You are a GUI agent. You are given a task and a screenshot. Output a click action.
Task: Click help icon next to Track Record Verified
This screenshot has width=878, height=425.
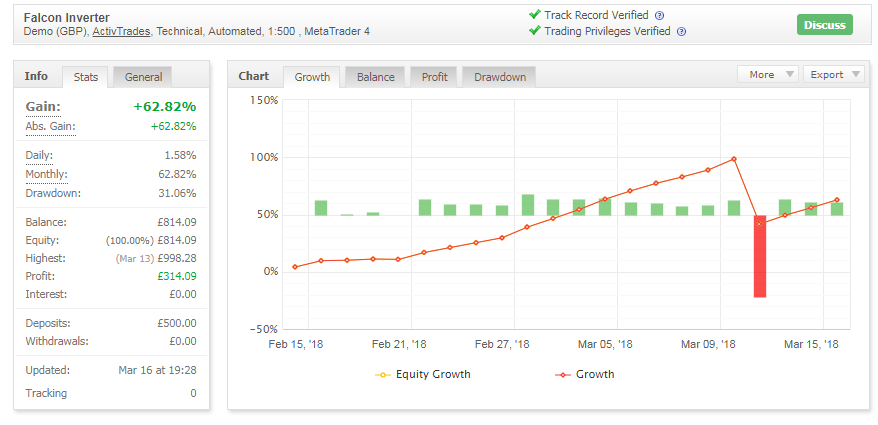pyautogui.click(x=659, y=16)
